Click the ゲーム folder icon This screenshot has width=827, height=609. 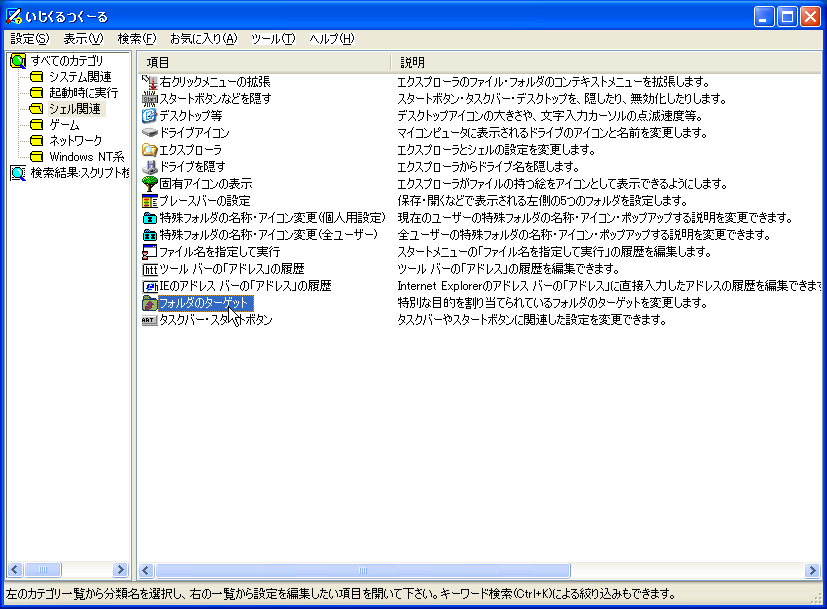tap(36, 125)
